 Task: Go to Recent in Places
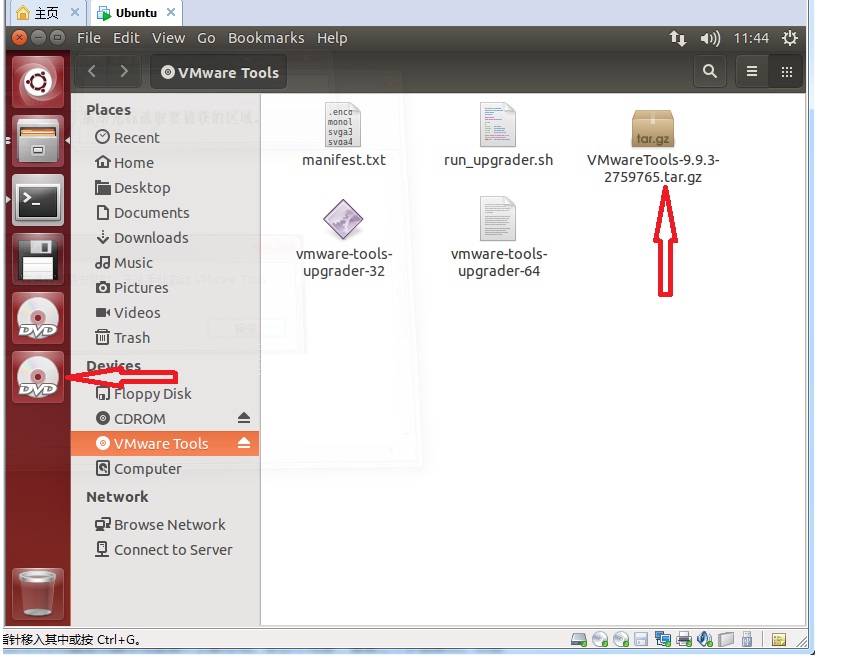coord(165,137)
